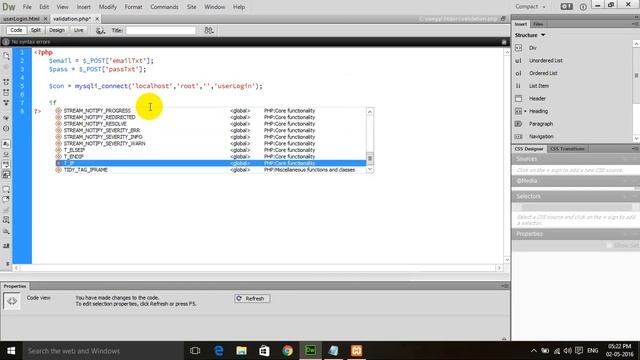Click the Open Documents icon in coding toolbar

[x=6, y=56]
